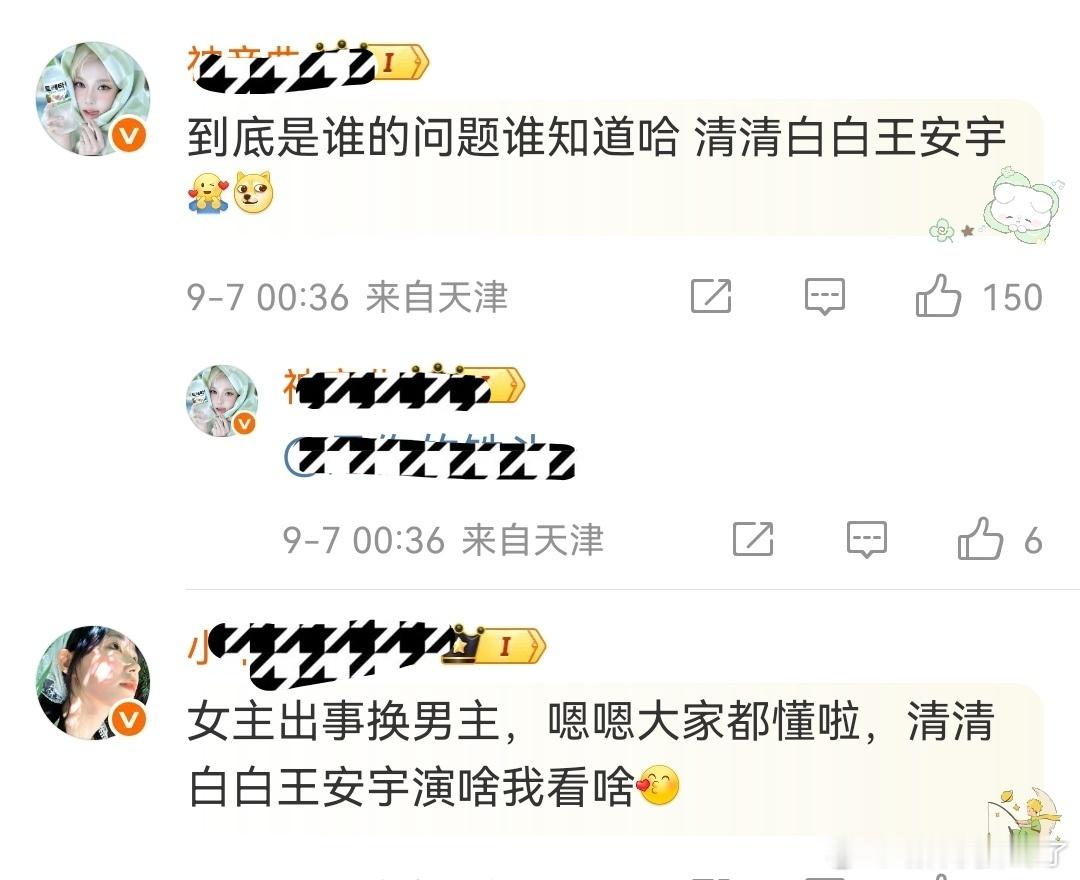This screenshot has height=880, width=1080.
Task: Tap crown membership badge of third commenter
Action: (508, 646)
